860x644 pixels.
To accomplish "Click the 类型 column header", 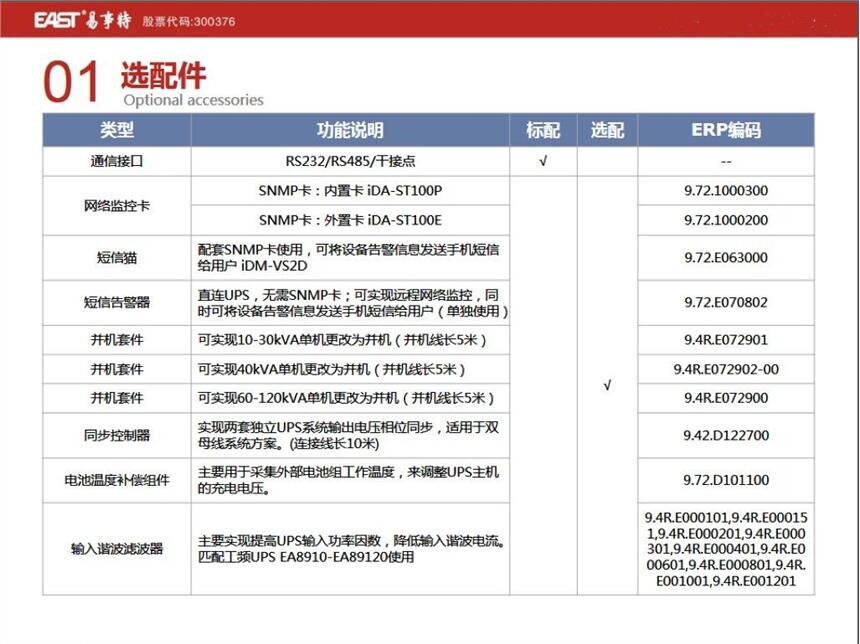I will [x=116, y=131].
